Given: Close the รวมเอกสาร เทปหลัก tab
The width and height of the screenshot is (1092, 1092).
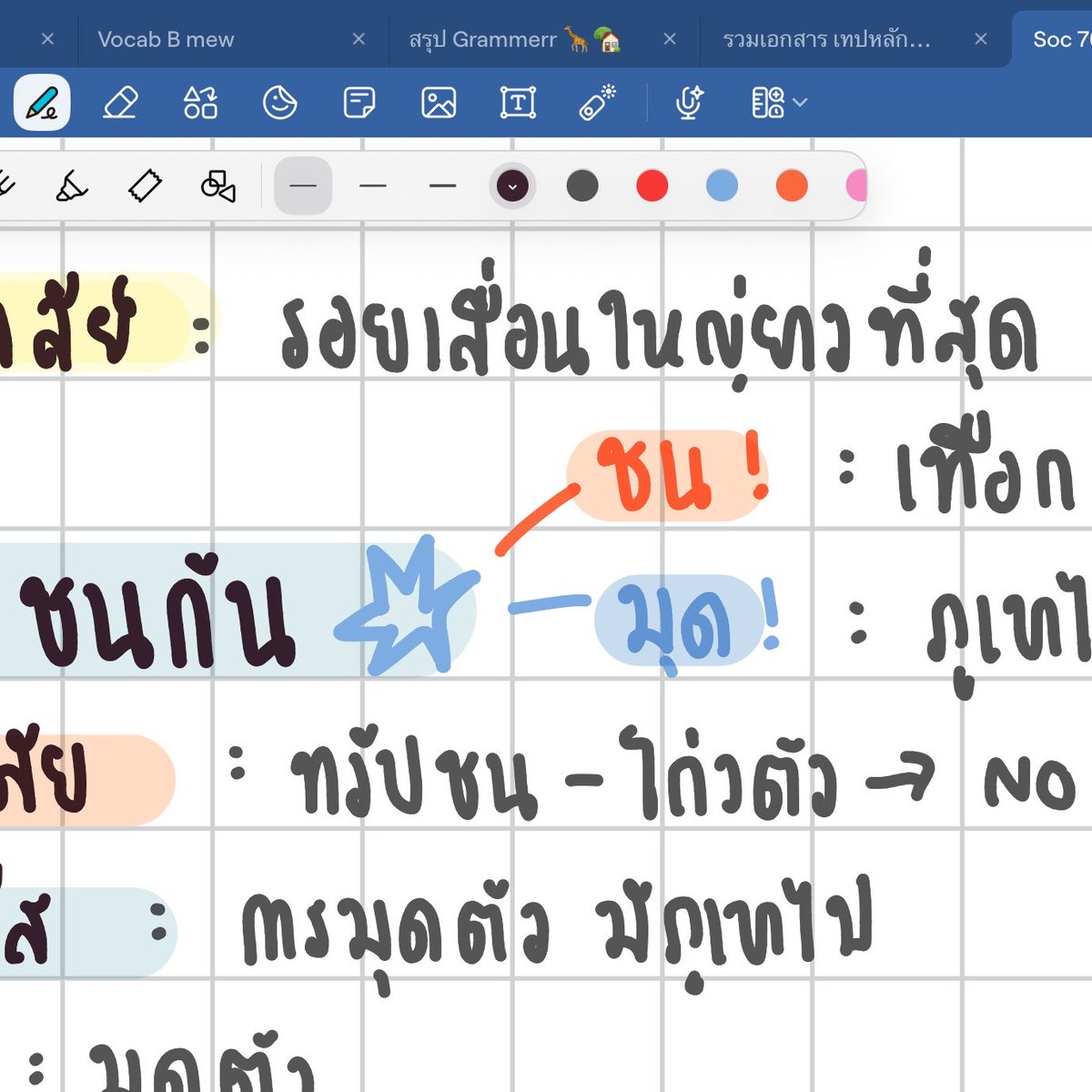Looking at the screenshot, I should pos(981,39).
